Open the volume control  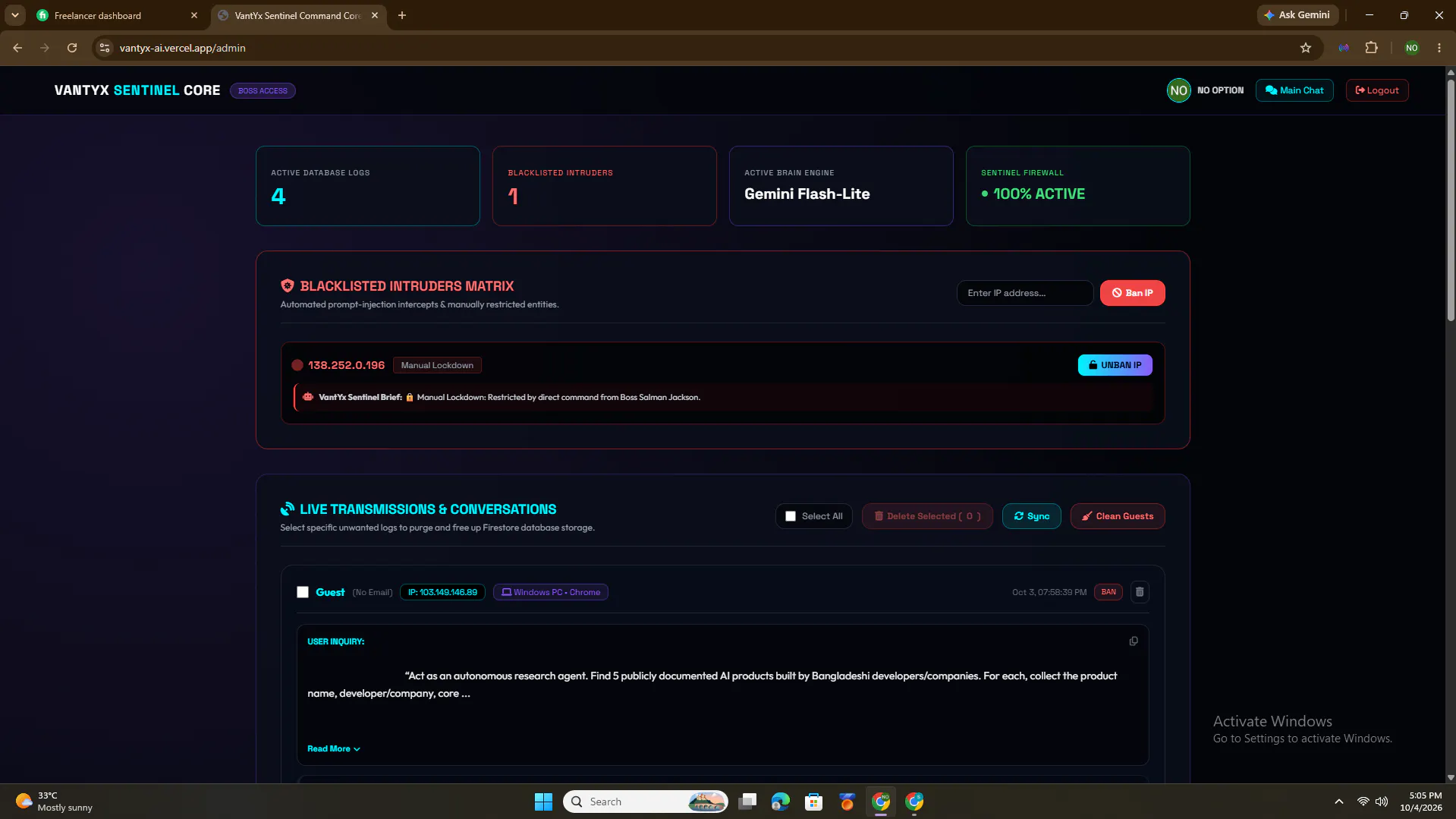pyautogui.click(x=1382, y=802)
